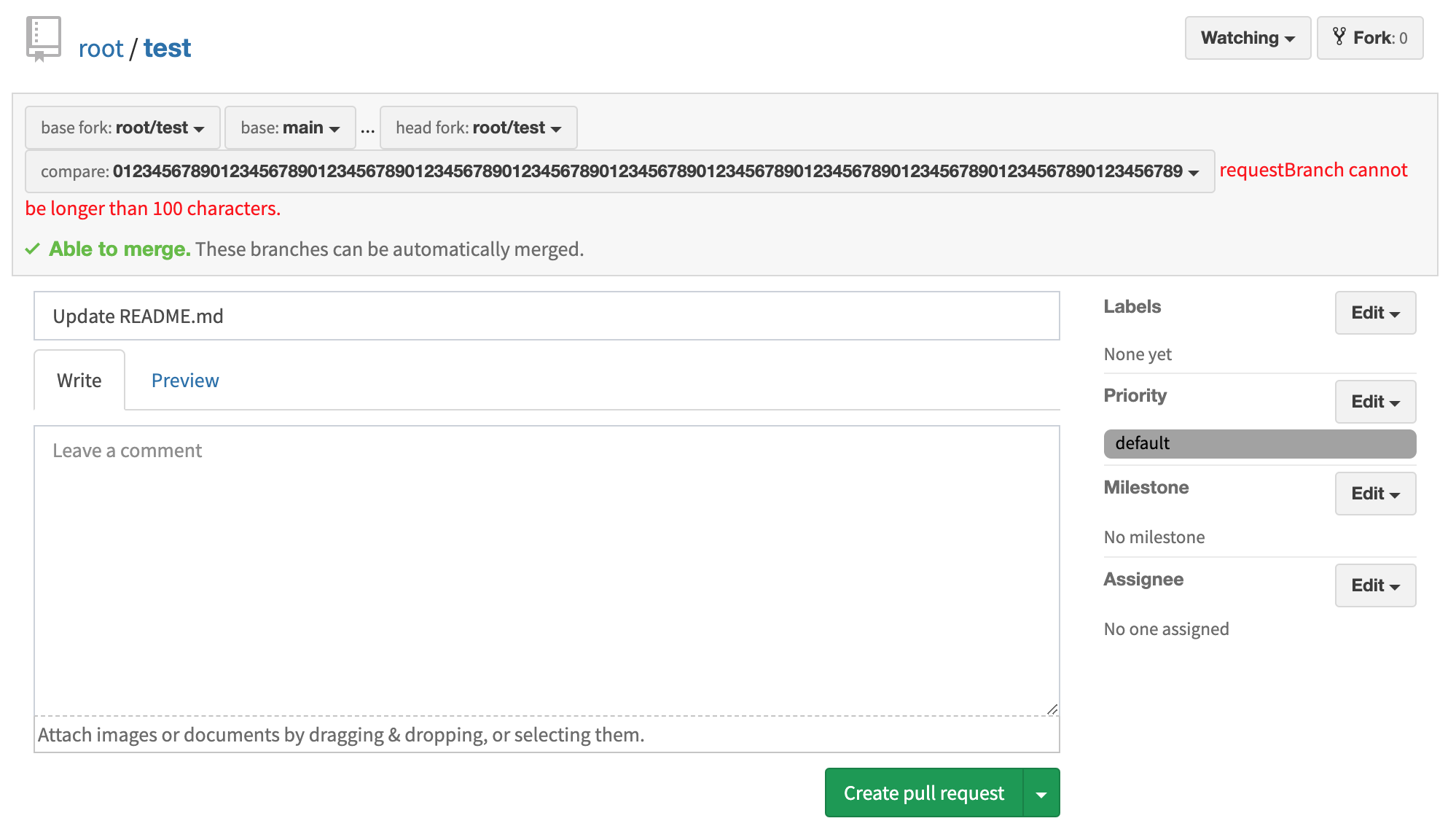This screenshot has width=1456, height=837.
Task: Open the head fork root/test dropdown
Action: tap(478, 128)
